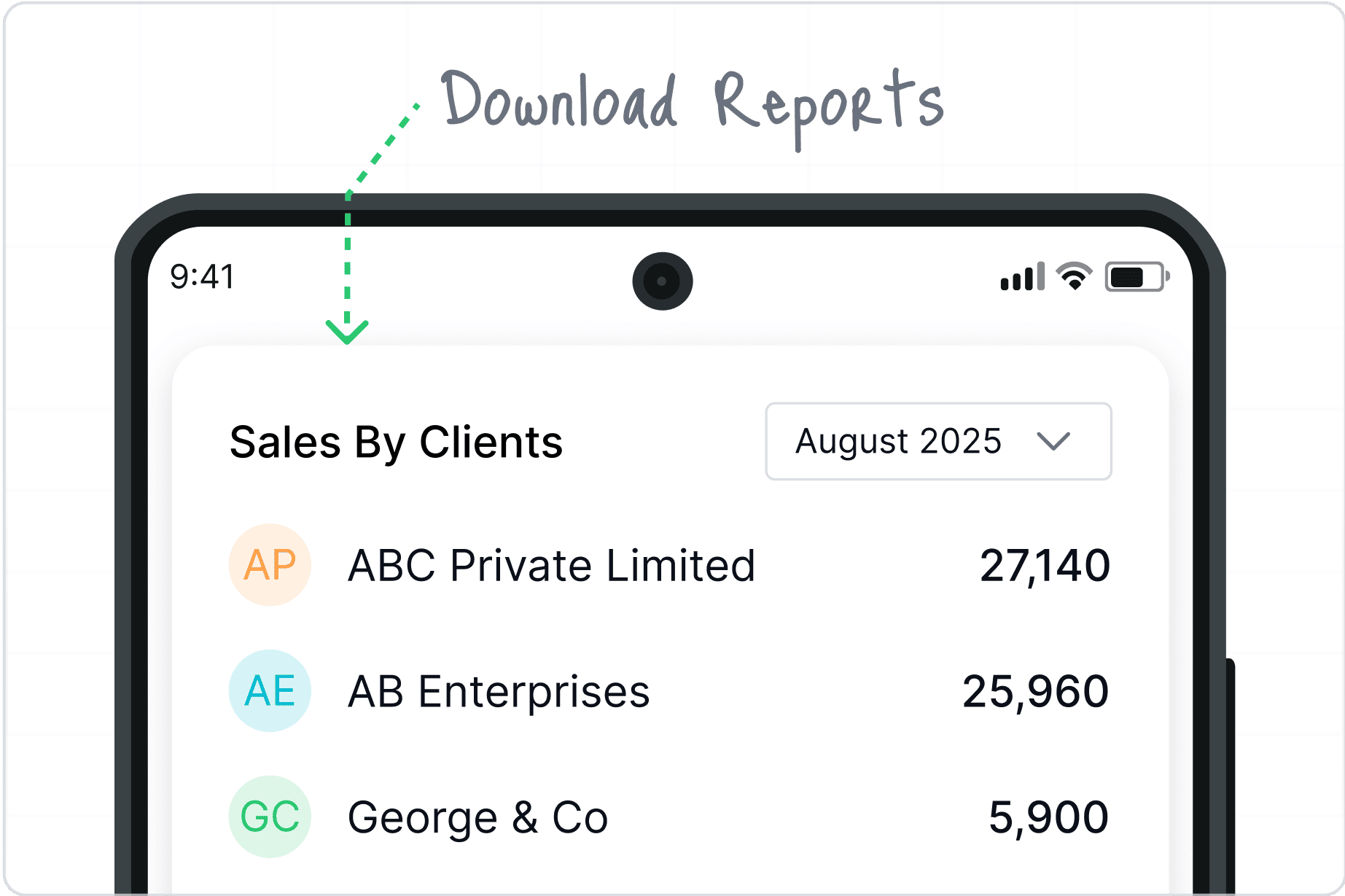Tap the front camera punch-hole
The width and height of the screenshot is (1345, 896).
(662, 281)
